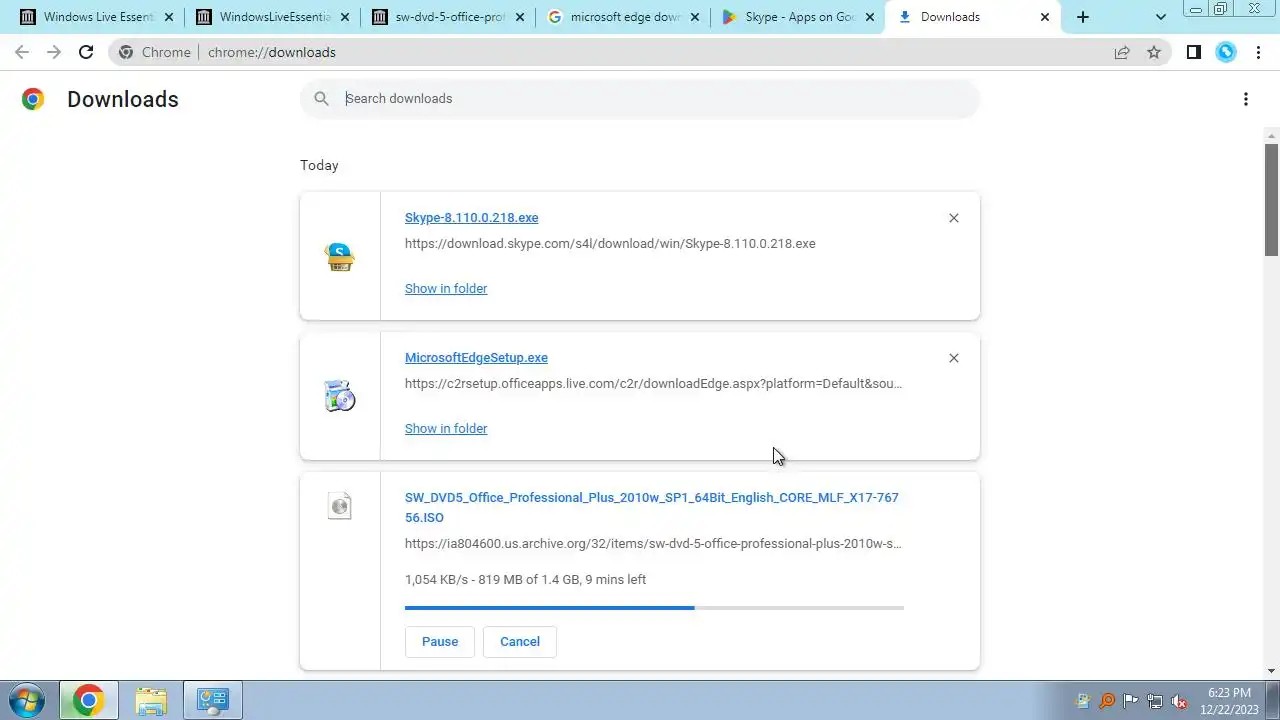Open the SW_DVD5_Office_Professional_Plus ISO link
The height and width of the screenshot is (720, 1280).
click(x=652, y=508)
